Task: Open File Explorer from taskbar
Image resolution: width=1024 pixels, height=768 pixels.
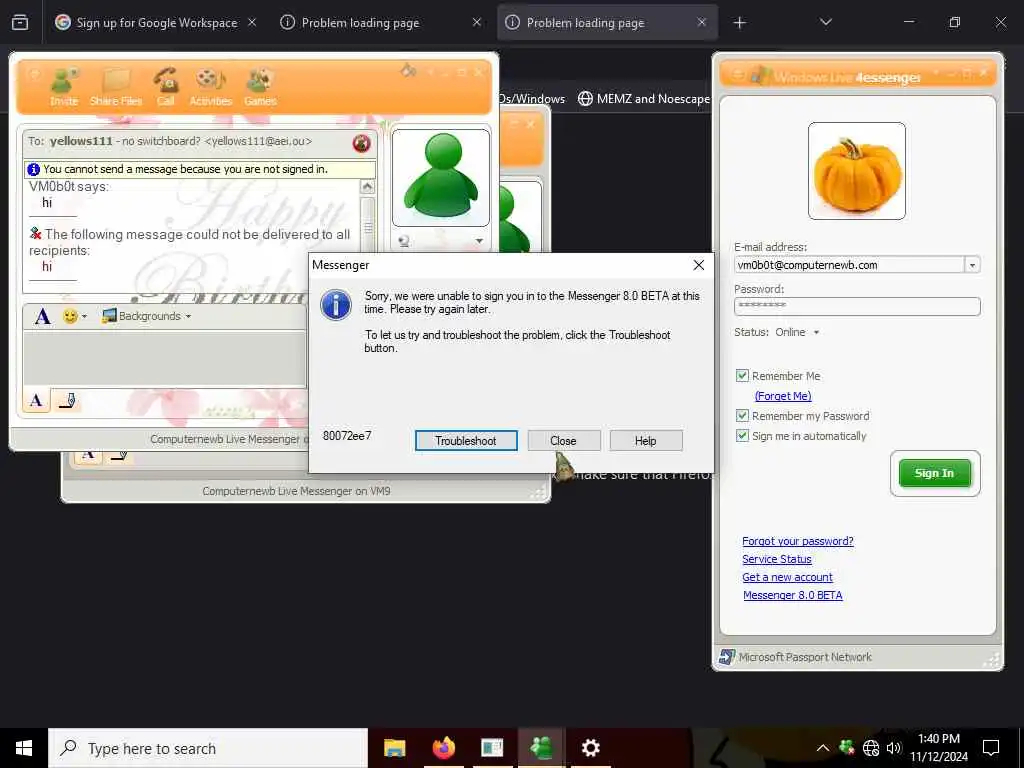Action: pos(394,748)
